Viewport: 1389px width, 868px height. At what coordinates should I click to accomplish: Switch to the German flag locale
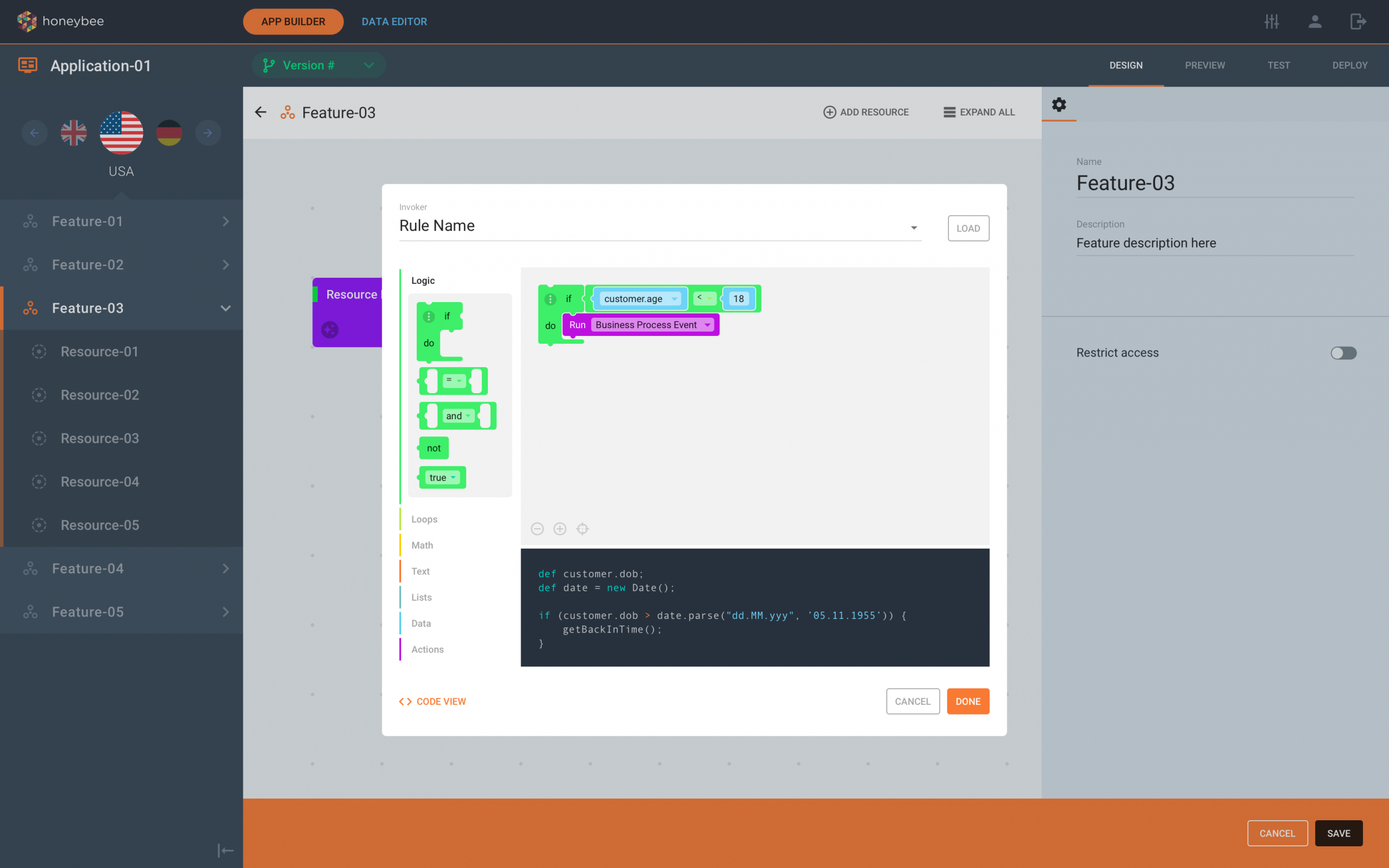click(x=169, y=133)
